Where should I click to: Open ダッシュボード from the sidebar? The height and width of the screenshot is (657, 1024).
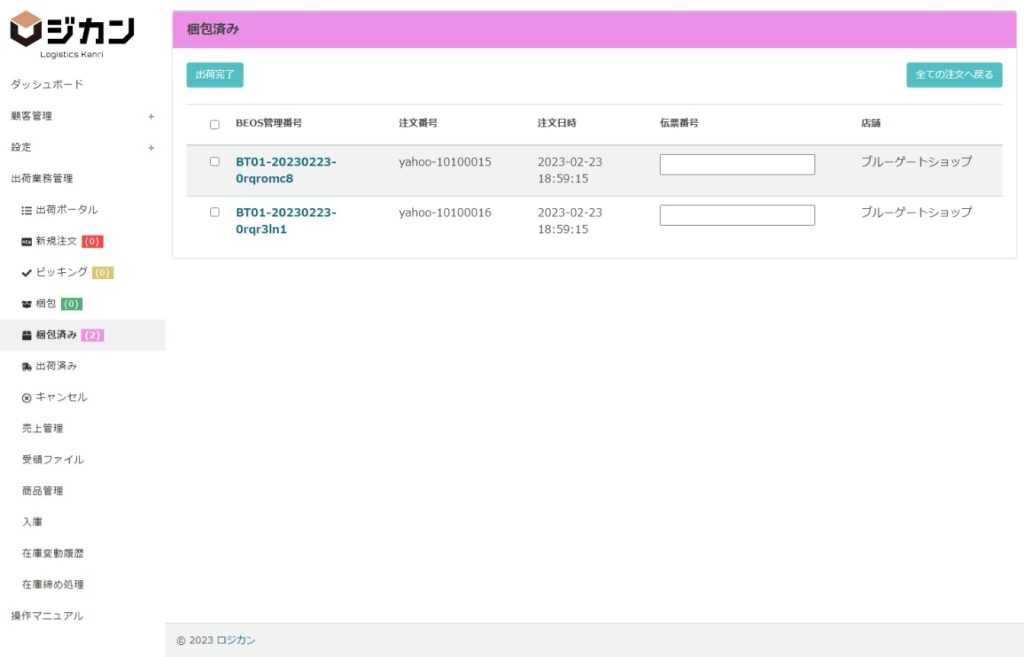coord(47,84)
